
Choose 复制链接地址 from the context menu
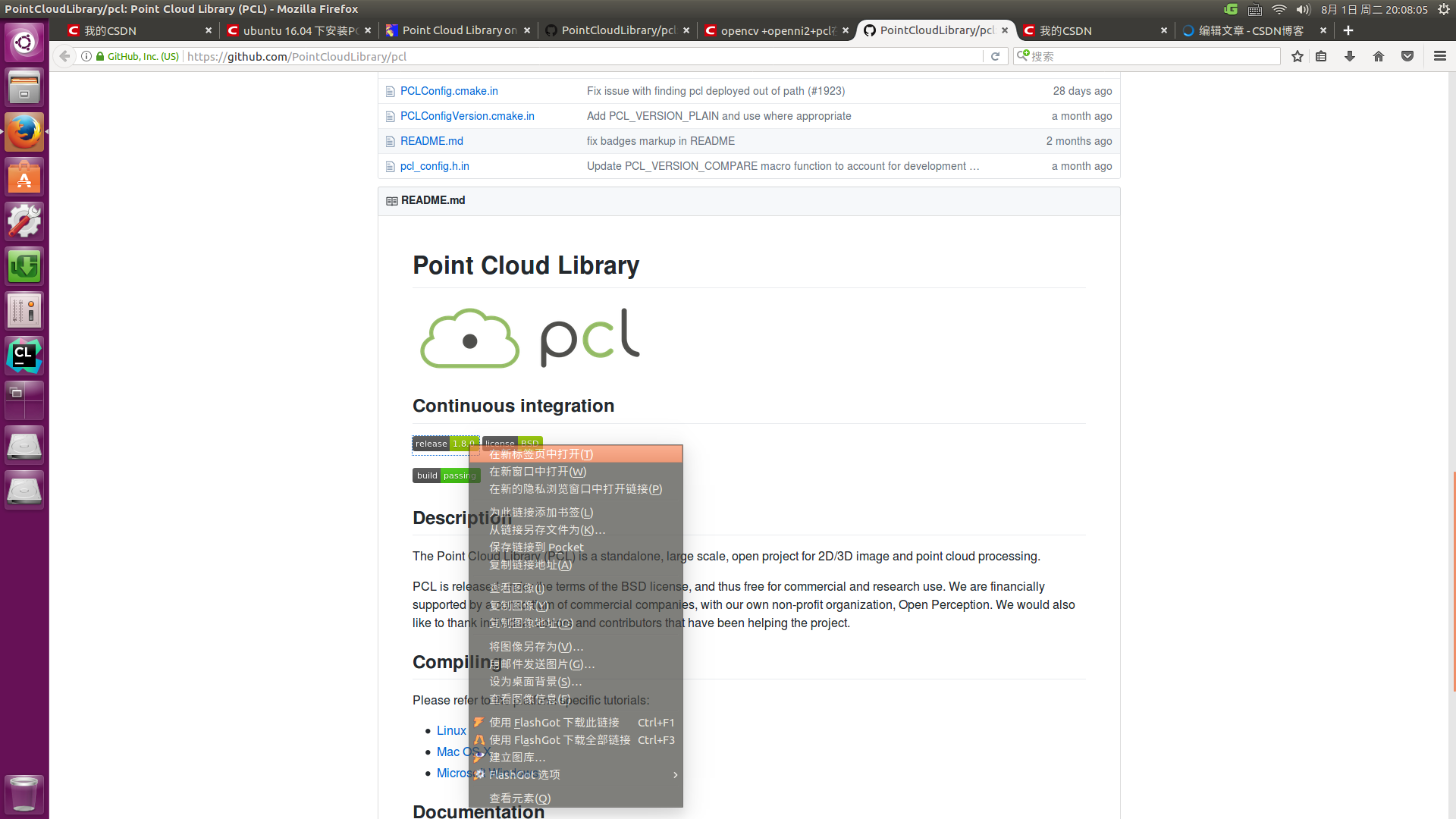(x=531, y=565)
